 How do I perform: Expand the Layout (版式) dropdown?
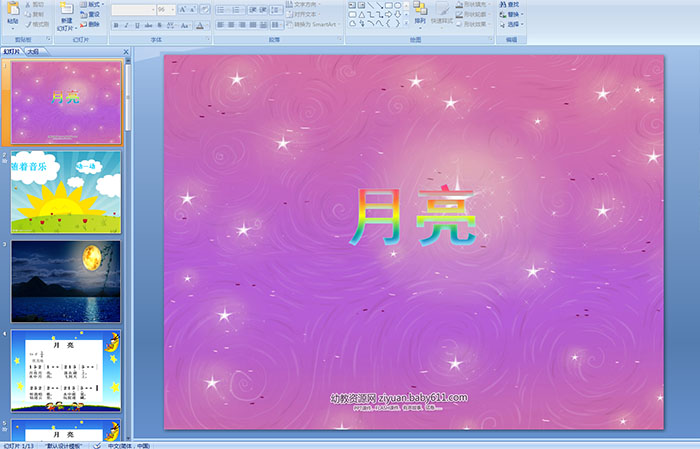point(89,4)
